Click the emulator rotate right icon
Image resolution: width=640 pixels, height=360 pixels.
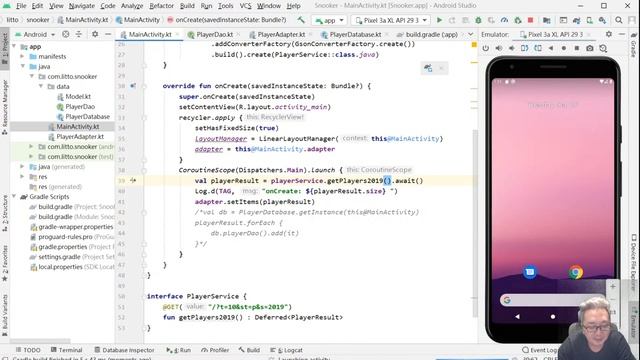pos(538,48)
